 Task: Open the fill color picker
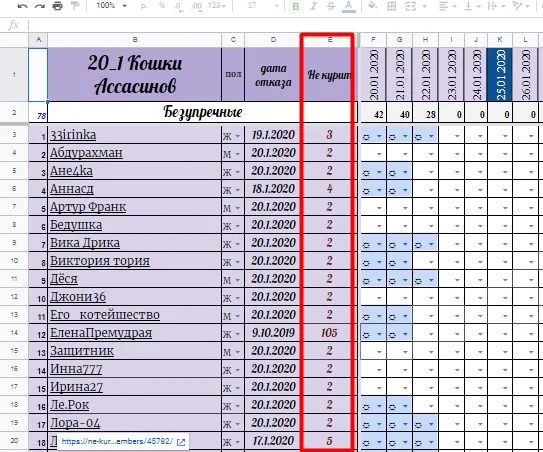click(373, 6)
